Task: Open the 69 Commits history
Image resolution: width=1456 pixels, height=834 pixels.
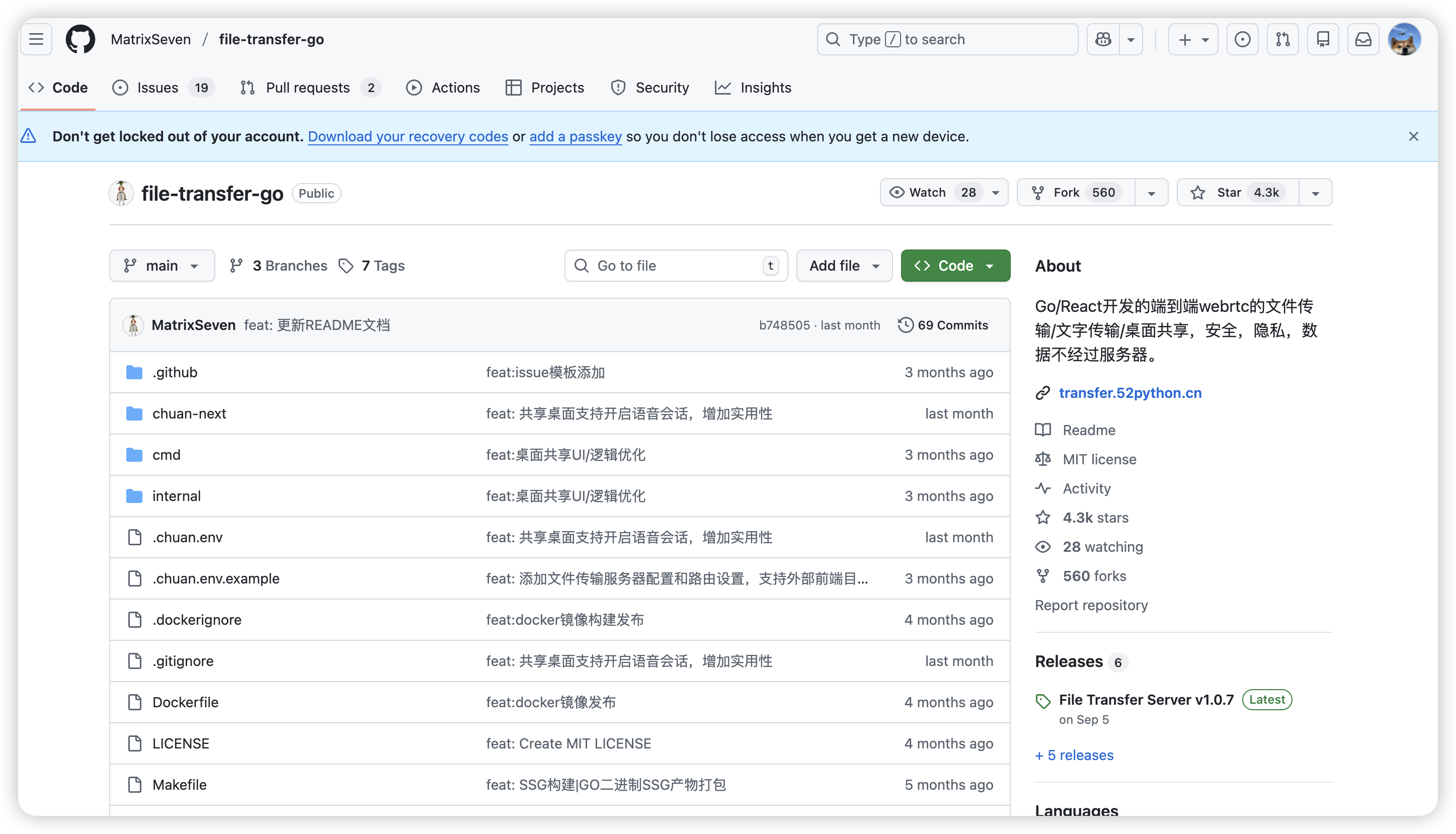Action: (943, 325)
